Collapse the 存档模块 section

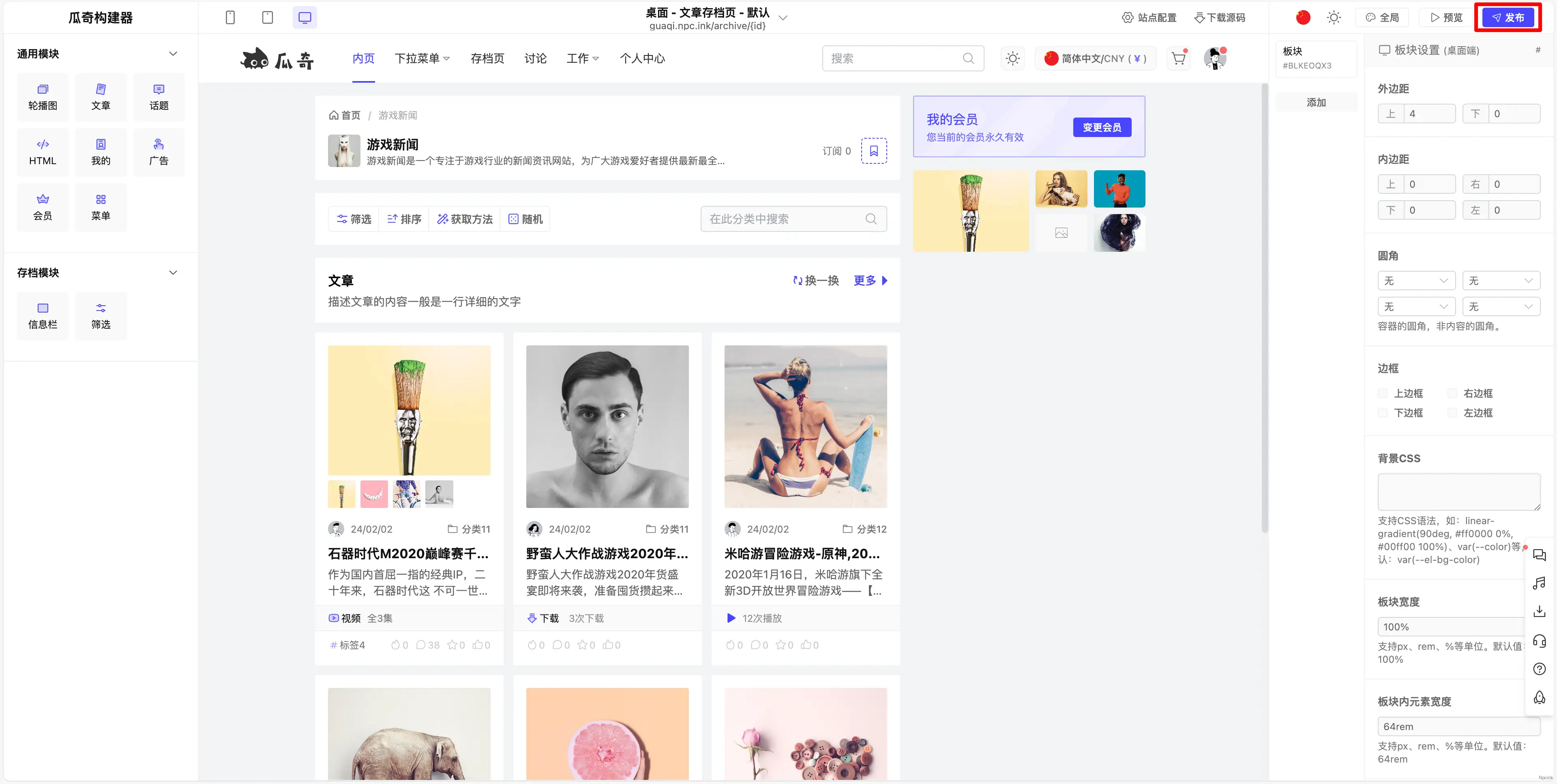tap(173, 273)
